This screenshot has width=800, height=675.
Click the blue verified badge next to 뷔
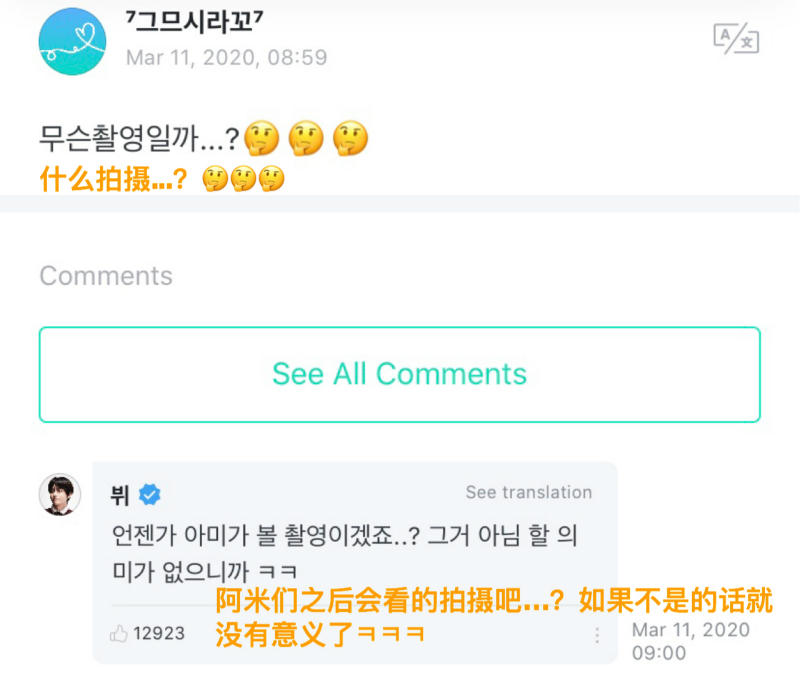(150, 494)
